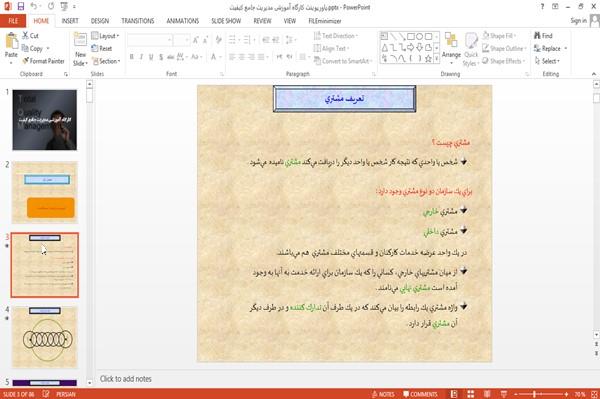Select slide 4 thumbnail with circles diagram

pyautogui.click(x=45, y=337)
